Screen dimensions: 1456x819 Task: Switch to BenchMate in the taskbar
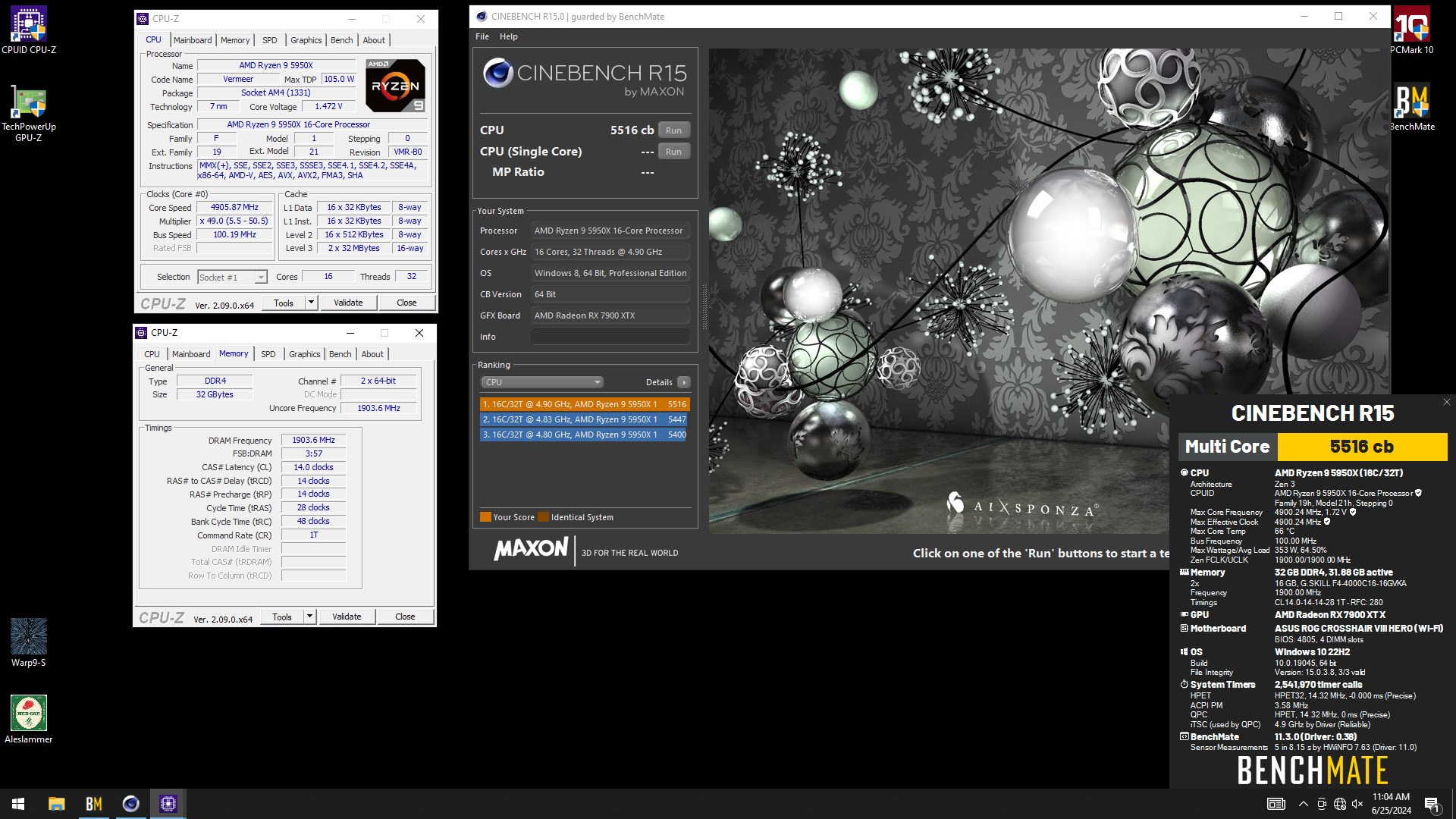pos(93,804)
